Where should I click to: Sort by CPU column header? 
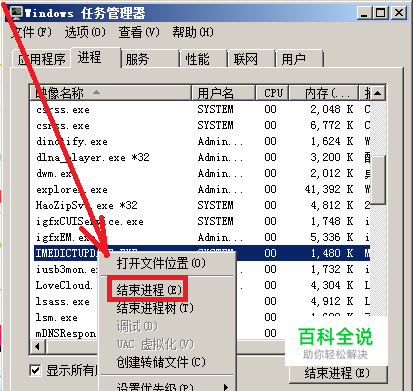tap(272, 93)
